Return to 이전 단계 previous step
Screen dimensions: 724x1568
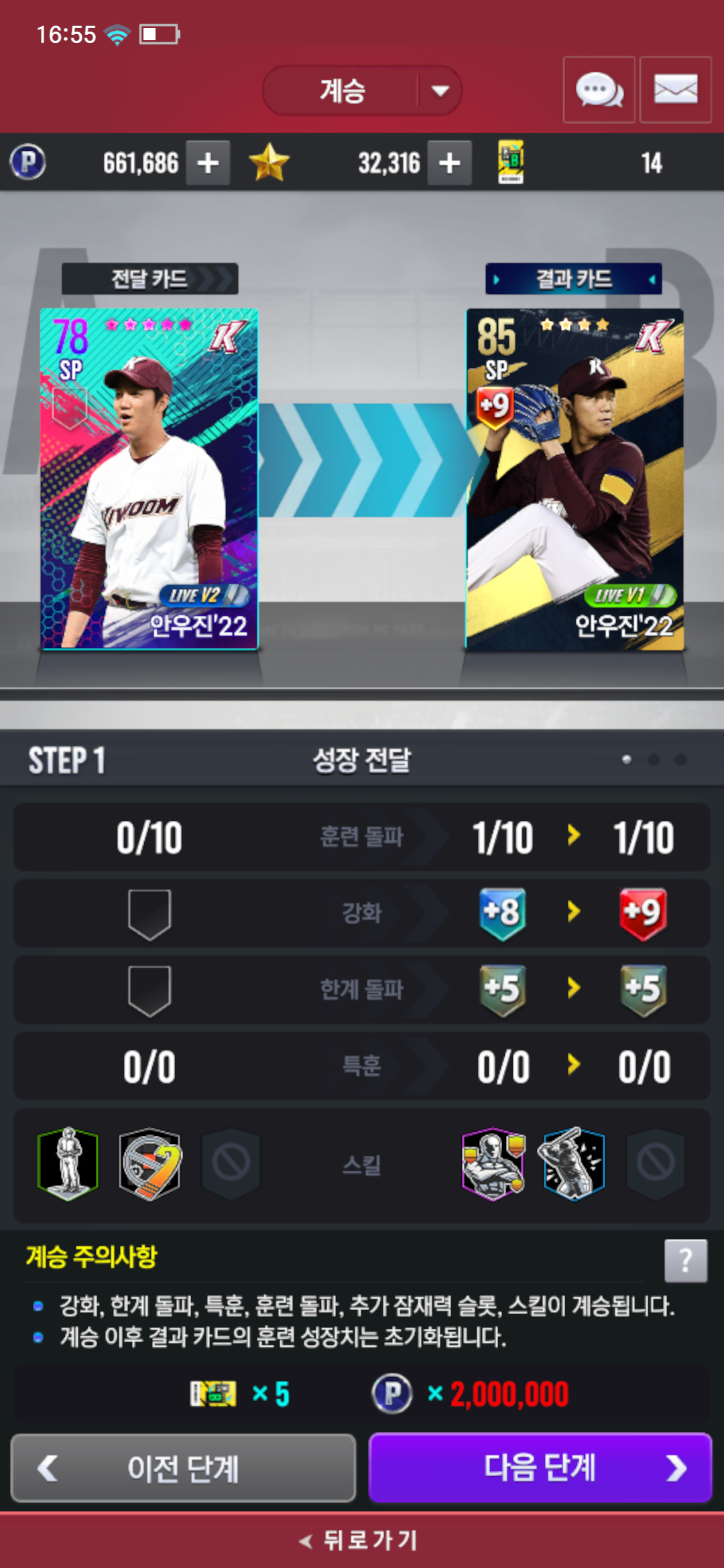[x=183, y=1468]
